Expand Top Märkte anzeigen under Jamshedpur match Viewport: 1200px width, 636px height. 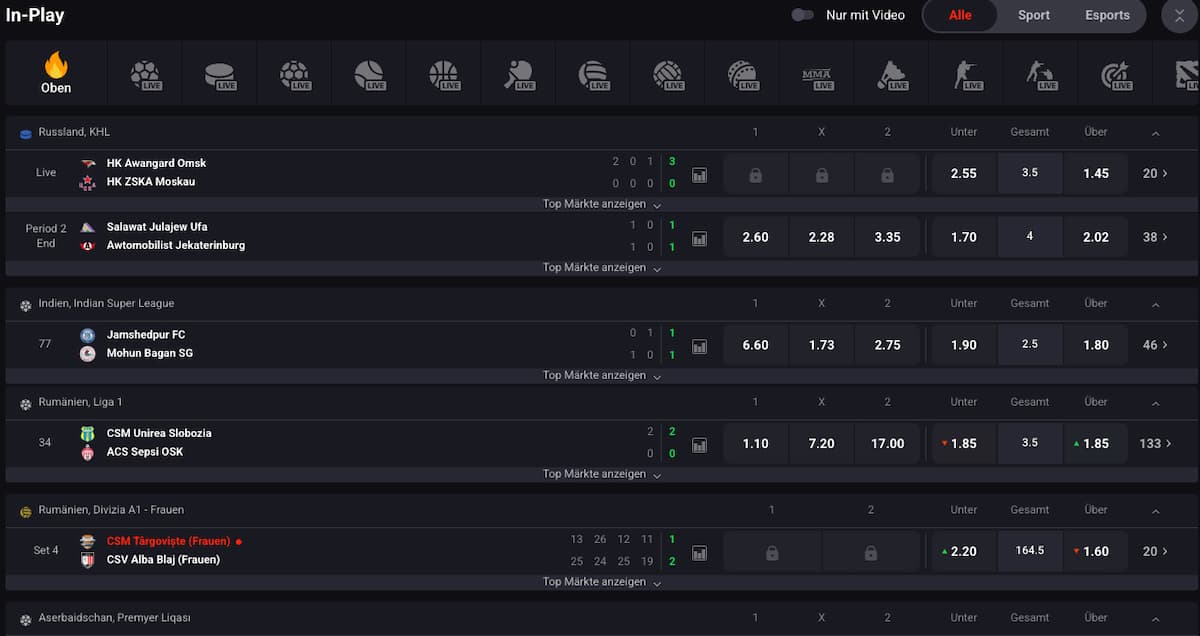[601, 375]
